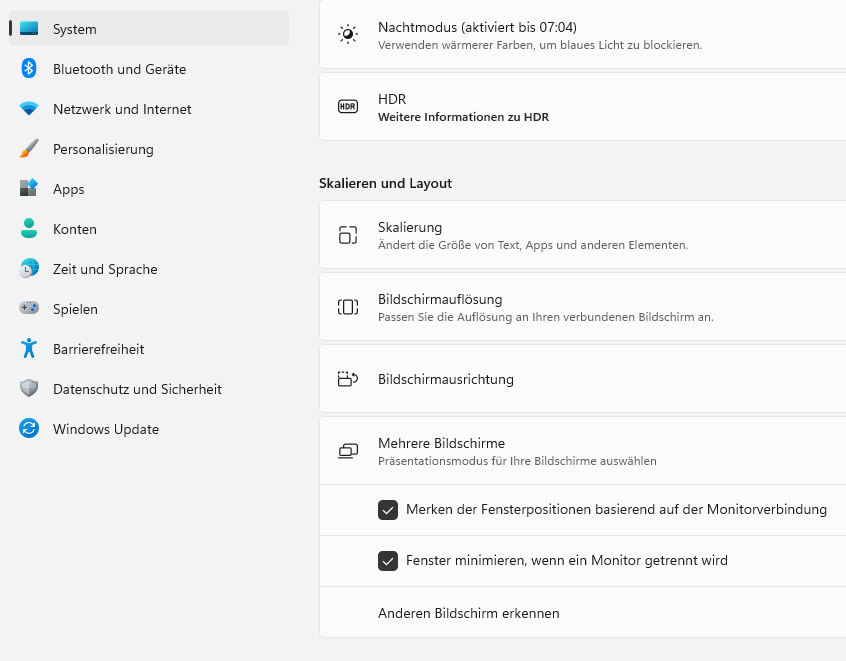Viewport: 846px width, 661px height.
Task: Go to Spielen settings
Action: pyautogui.click(x=149, y=308)
